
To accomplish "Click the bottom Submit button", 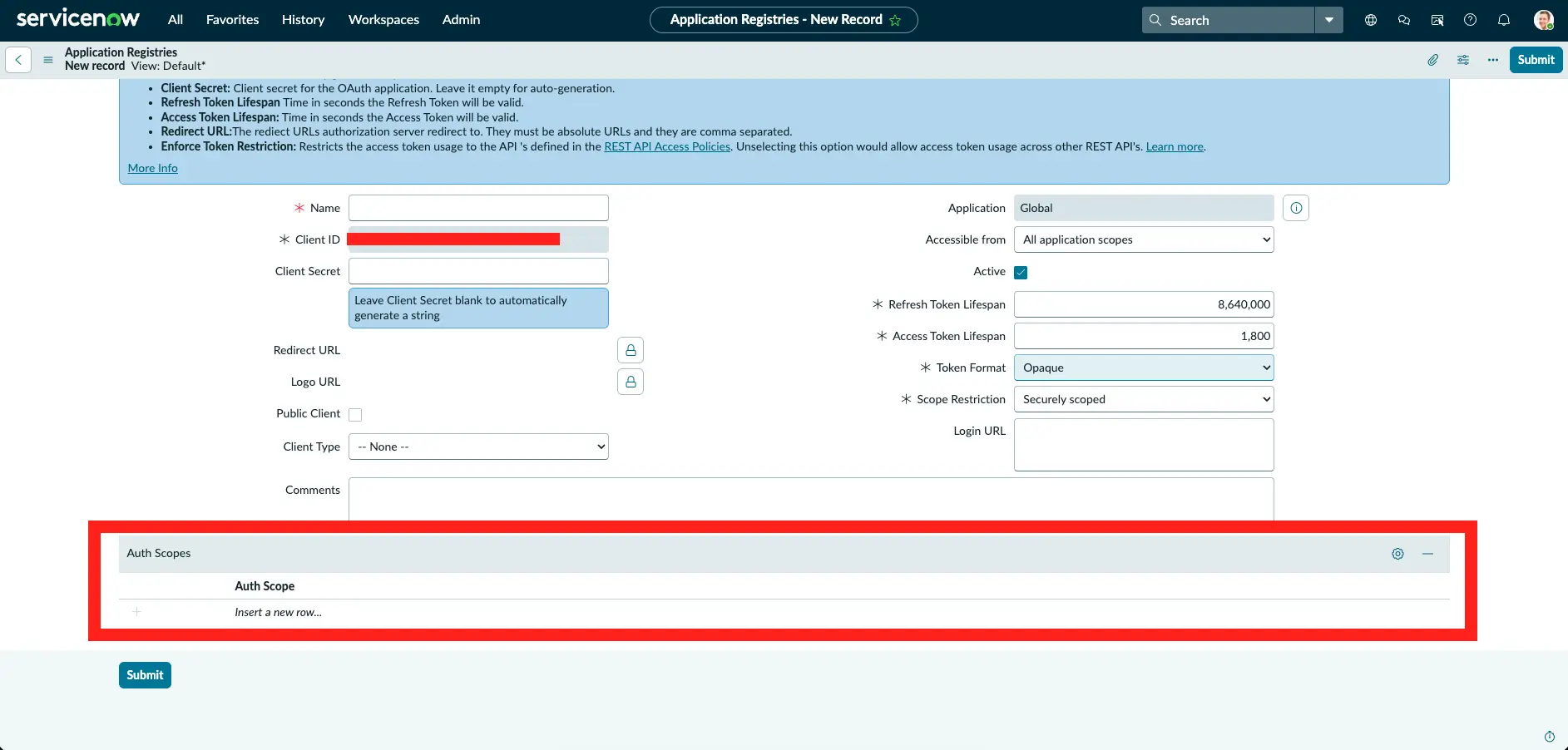I will [x=145, y=675].
